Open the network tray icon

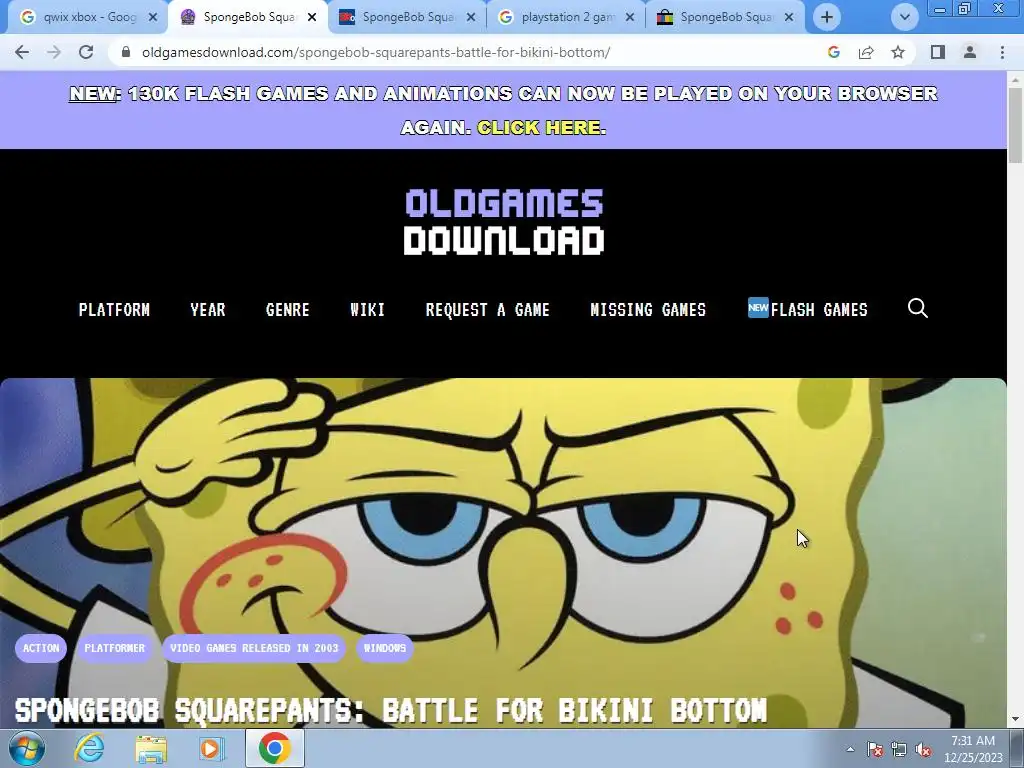click(x=899, y=749)
